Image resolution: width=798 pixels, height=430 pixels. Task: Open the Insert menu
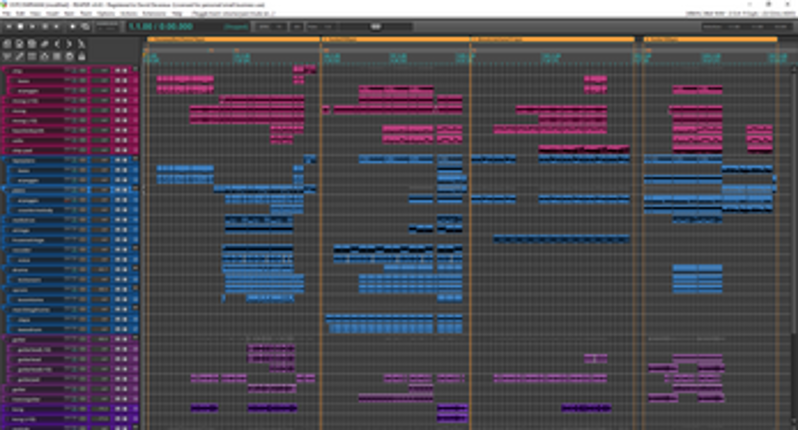(x=52, y=14)
